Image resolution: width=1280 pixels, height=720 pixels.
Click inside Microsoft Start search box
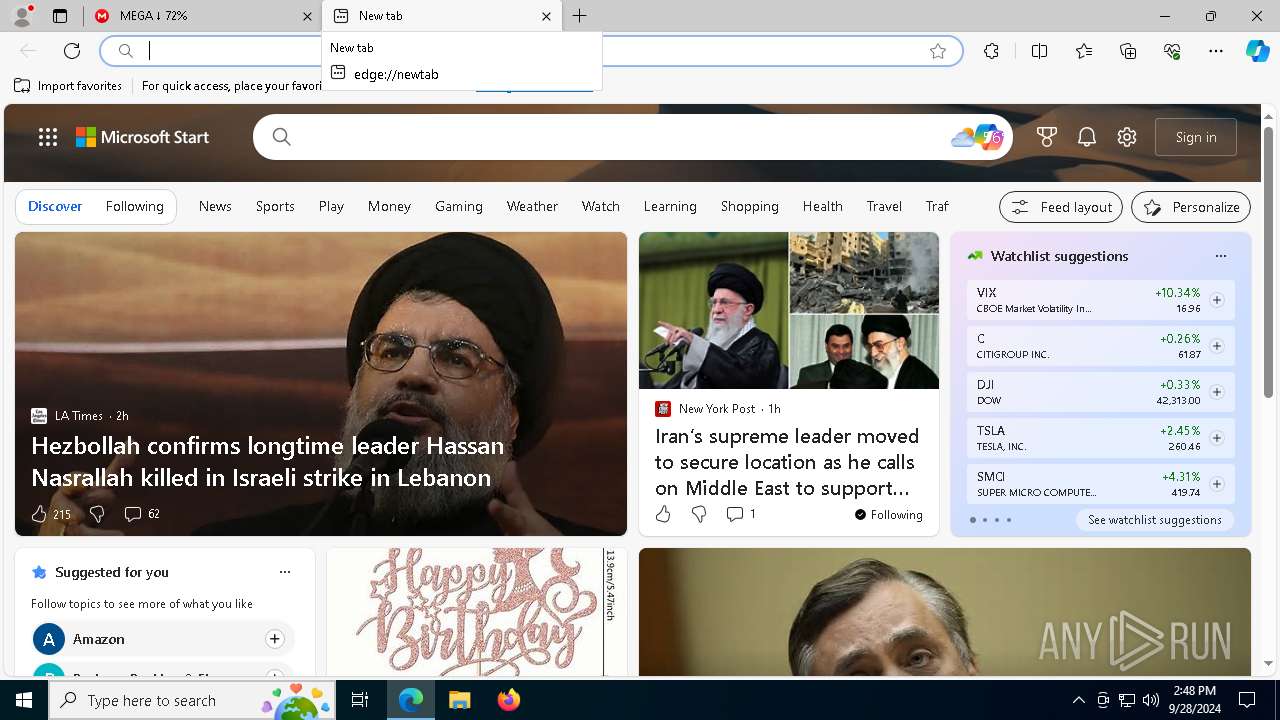tap(632, 137)
